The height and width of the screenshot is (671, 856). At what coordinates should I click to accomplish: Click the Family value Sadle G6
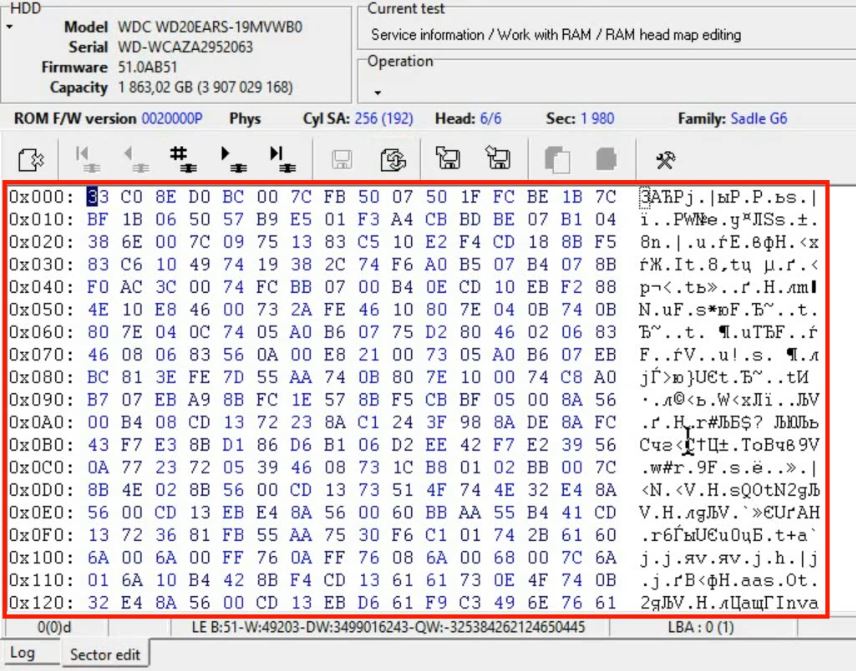759,118
